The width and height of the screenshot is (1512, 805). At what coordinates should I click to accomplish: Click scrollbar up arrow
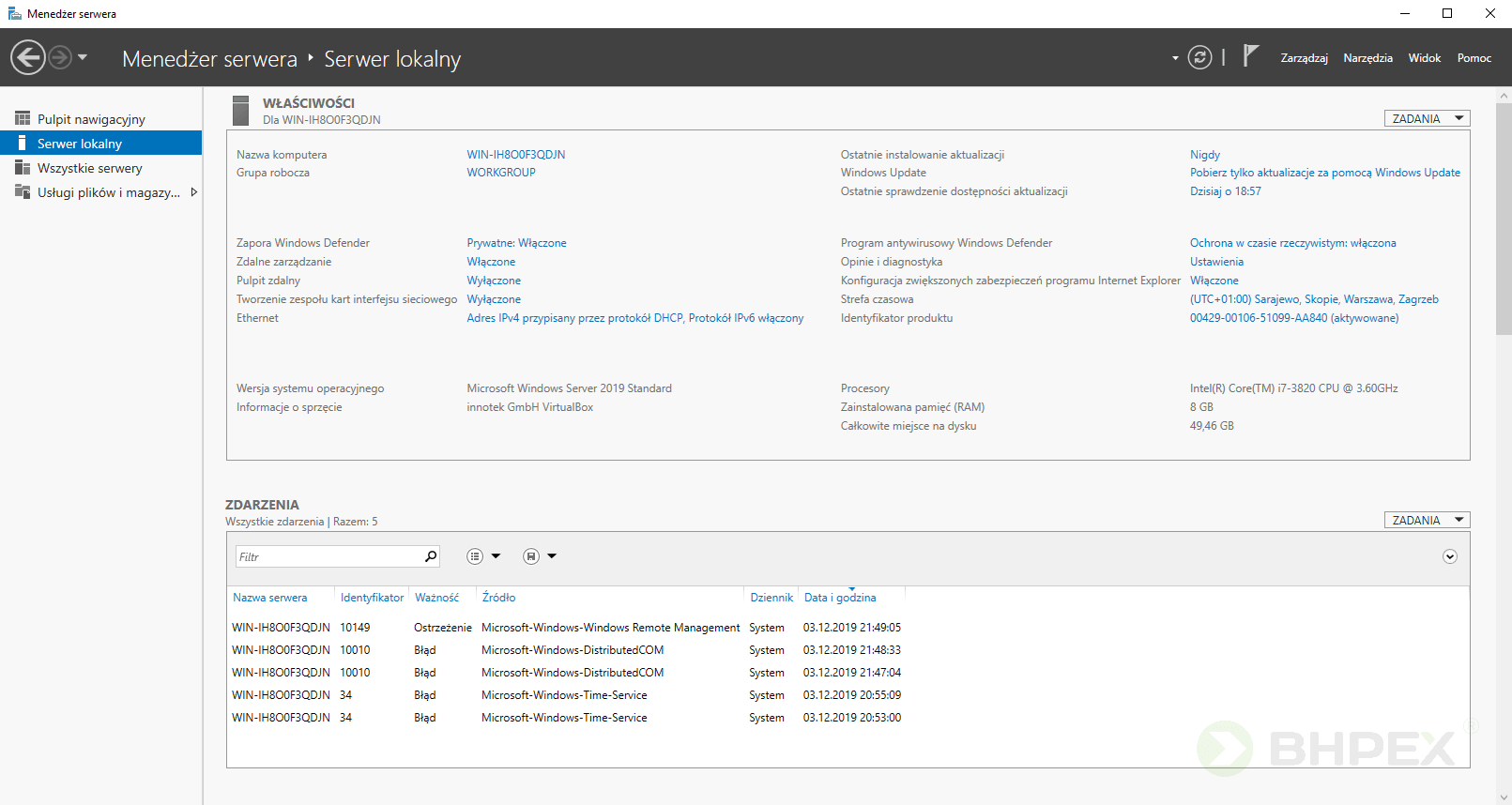coord(1504,95)
